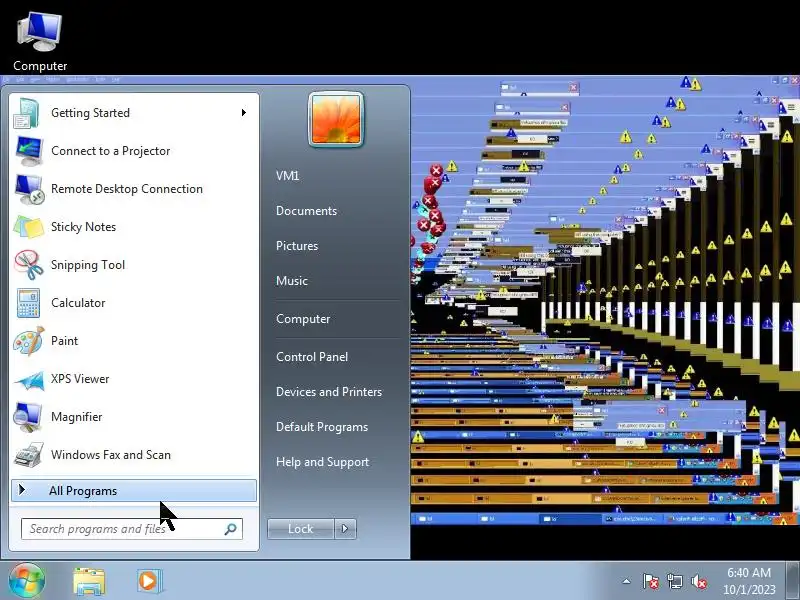Click the search magnifying glass icon
This screenshot has height=600, width=800.
pos(231,529)
